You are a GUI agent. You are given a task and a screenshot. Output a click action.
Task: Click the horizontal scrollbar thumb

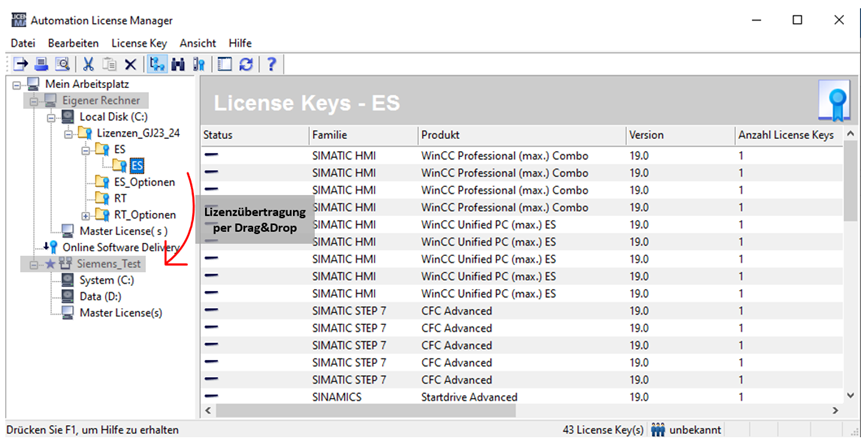[366, 410]
